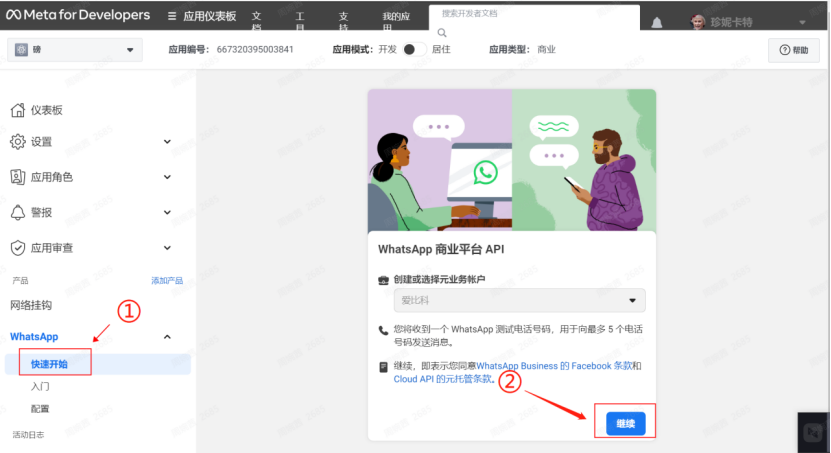The image size is (831, 453).
Task: Click the briefcase icon by 创建或选择元业务帐户
Action: tap(383, 280)
